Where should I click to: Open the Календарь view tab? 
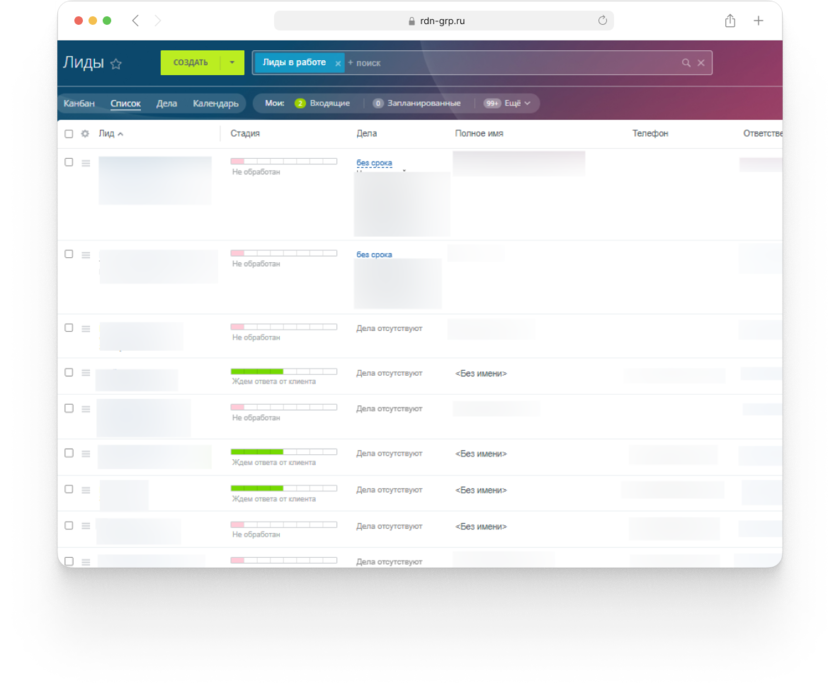pos(215,103)
